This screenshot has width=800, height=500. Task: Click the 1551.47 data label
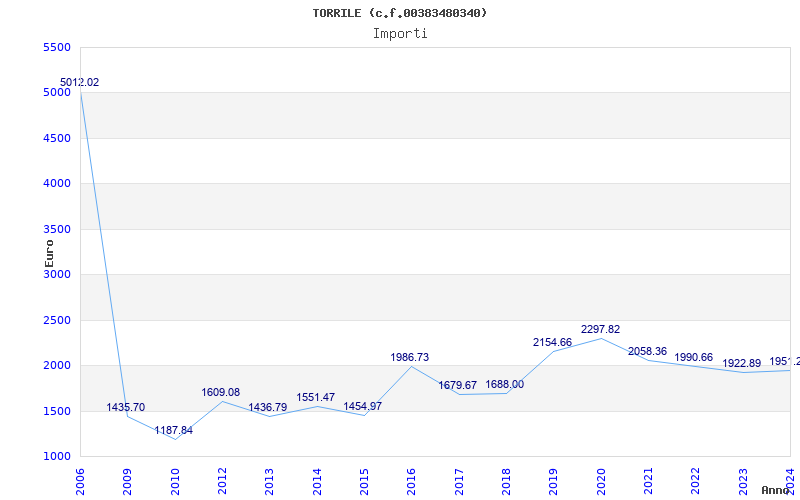[x=315, y=397]
